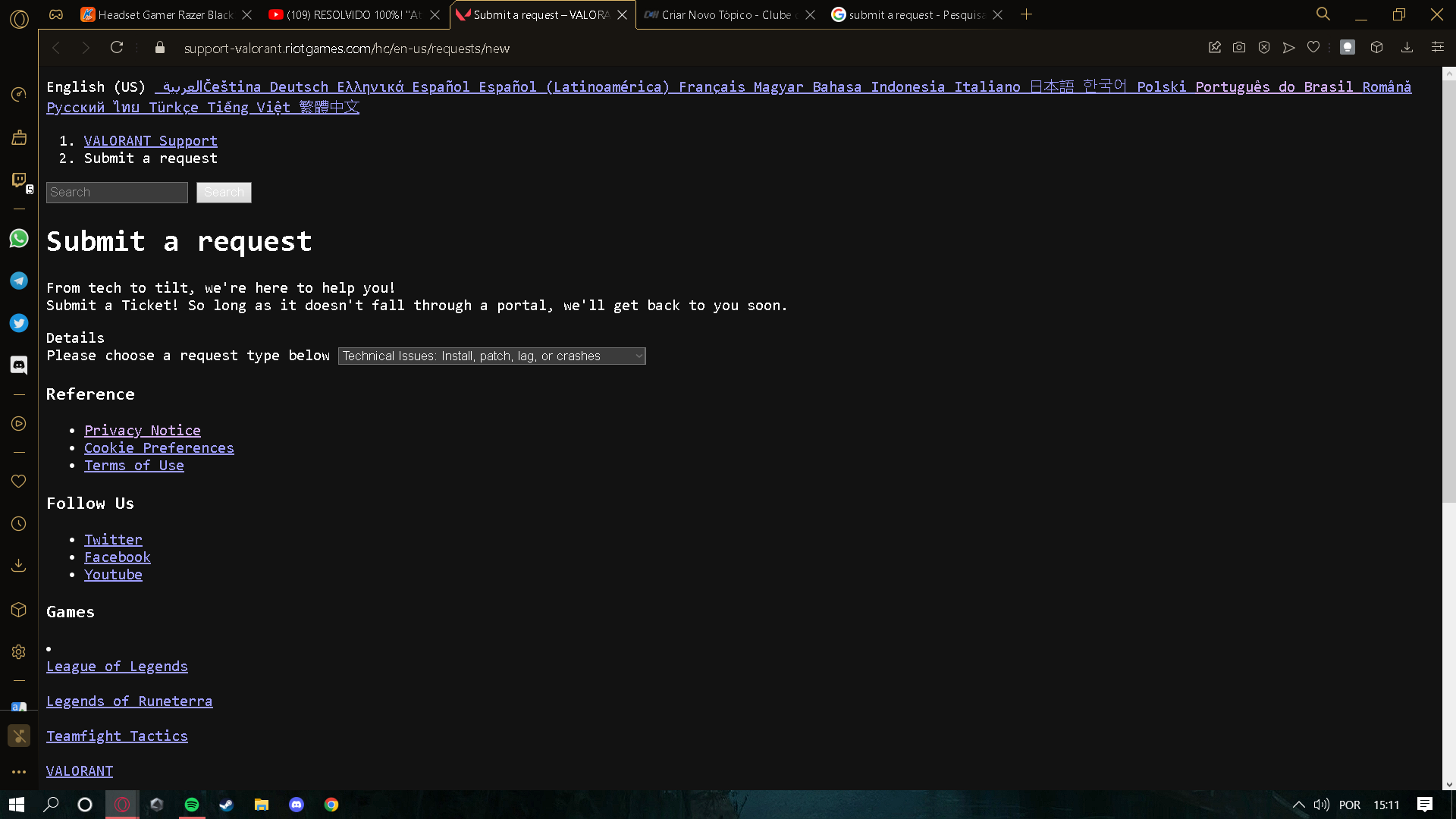Open History clock in sidebar

(19, 524)
